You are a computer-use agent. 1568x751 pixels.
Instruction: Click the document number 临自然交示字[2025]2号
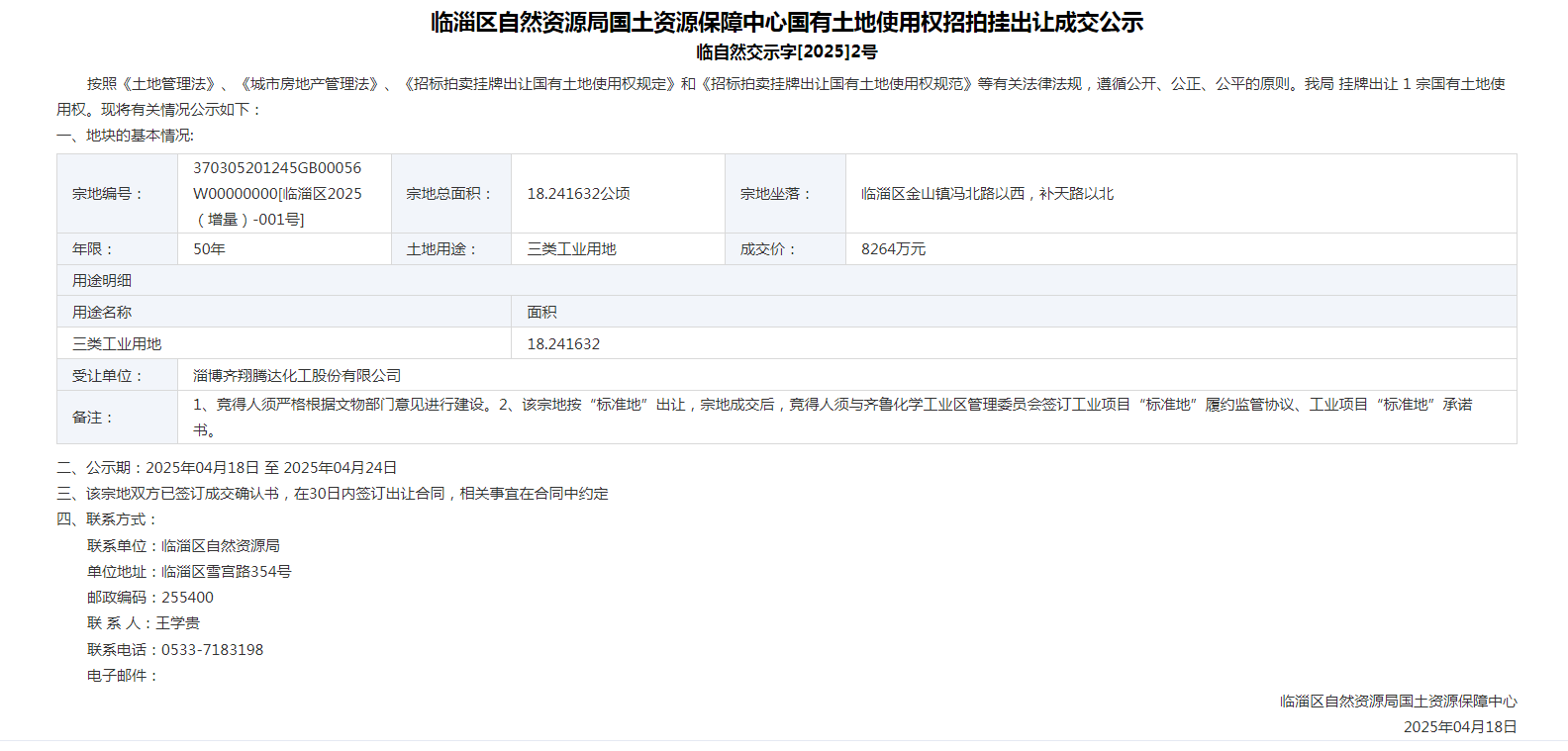(786, 52)
